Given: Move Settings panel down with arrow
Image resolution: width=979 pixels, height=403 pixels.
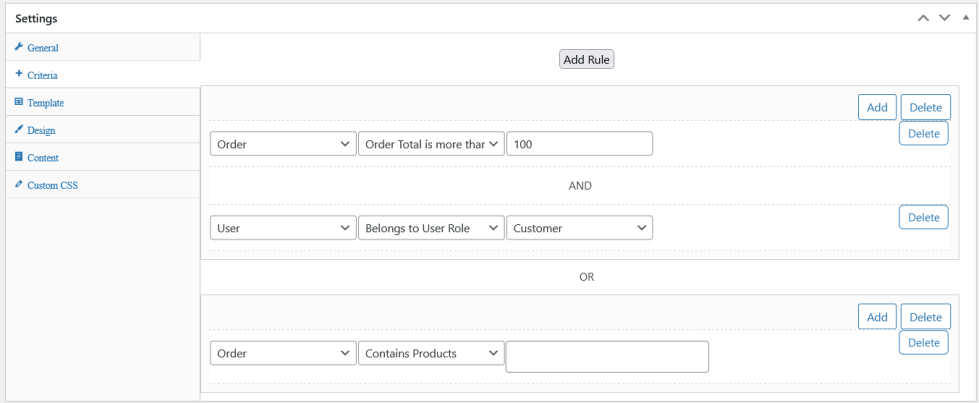Looking at the screenshot, I should 944,19.
